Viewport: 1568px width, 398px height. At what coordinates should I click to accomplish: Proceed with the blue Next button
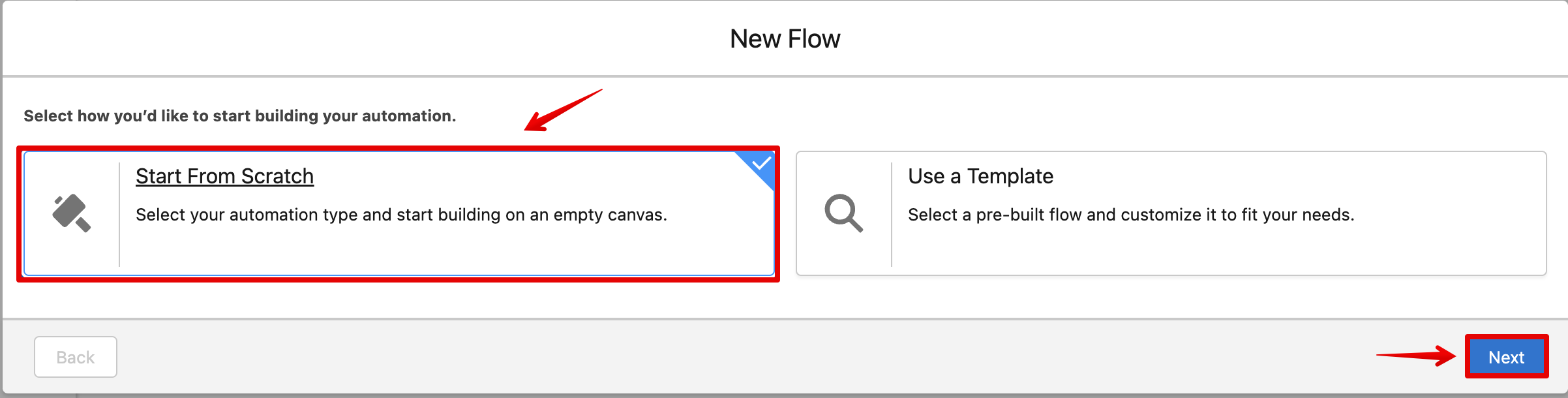[1507, 357]
